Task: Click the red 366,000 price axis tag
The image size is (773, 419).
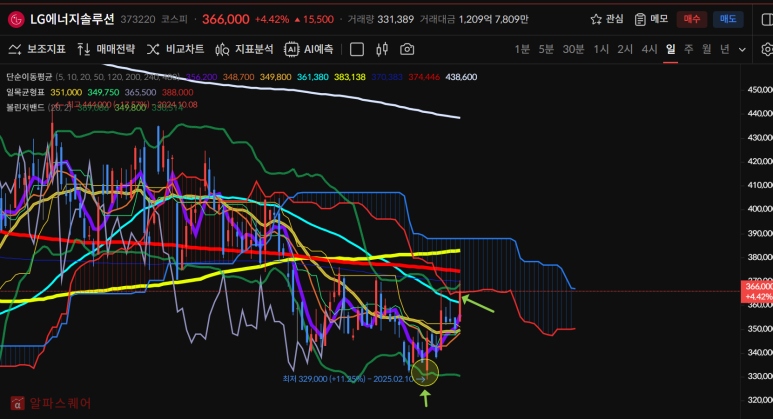Action: click(757, 291)
